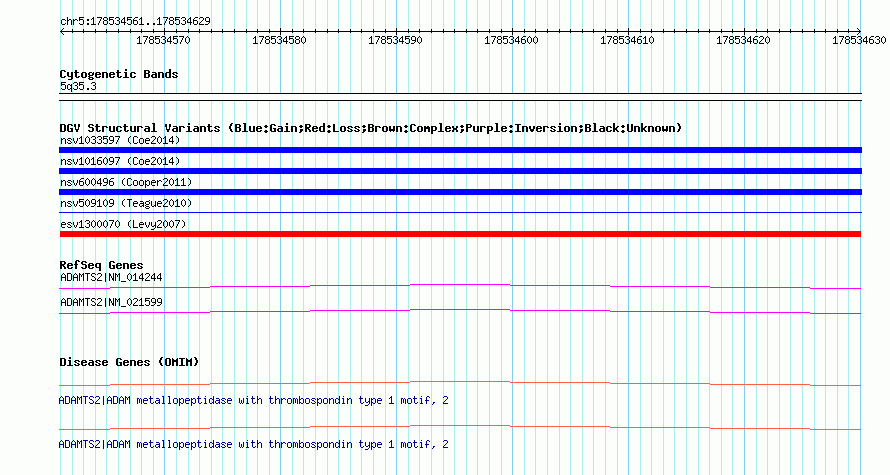Select the DGV Structural Variants track title
This screenshot has width=890, height=475.
click(370, 128)
